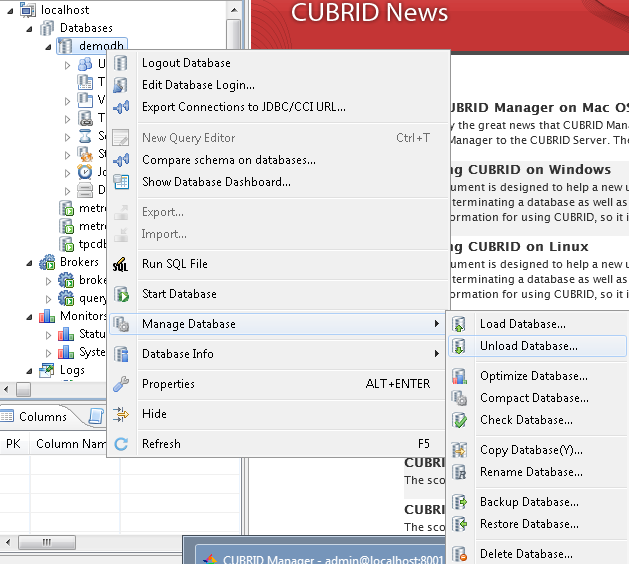Open Show Database Dashboard entry

(279, 182)
